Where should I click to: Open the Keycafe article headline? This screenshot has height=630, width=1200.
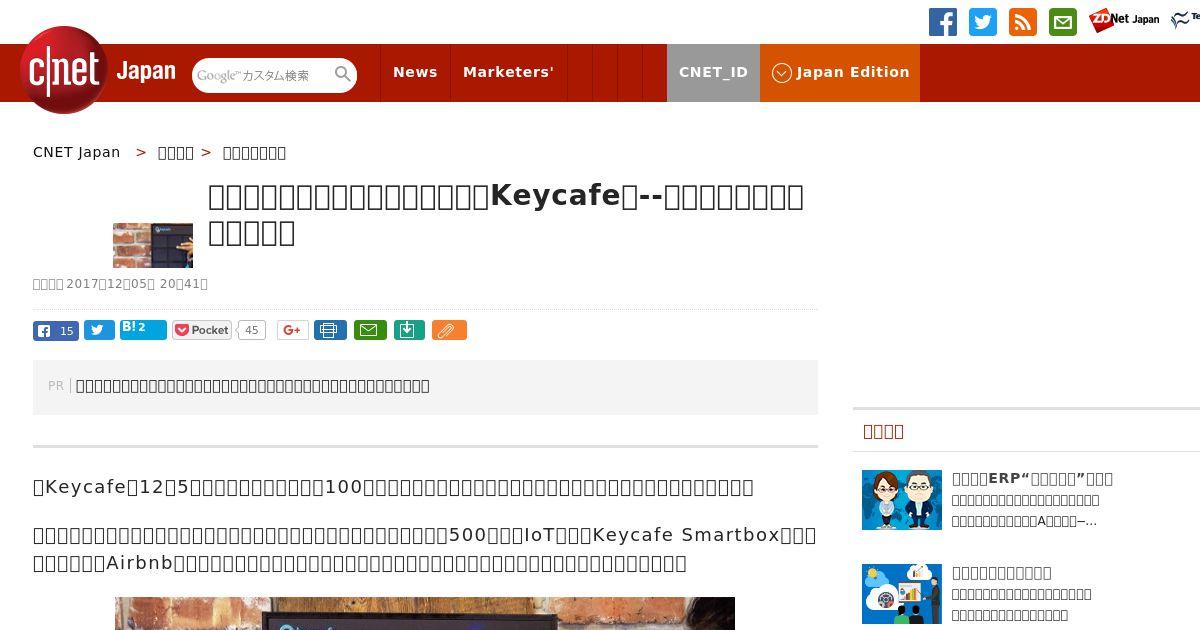pos(506,214)
